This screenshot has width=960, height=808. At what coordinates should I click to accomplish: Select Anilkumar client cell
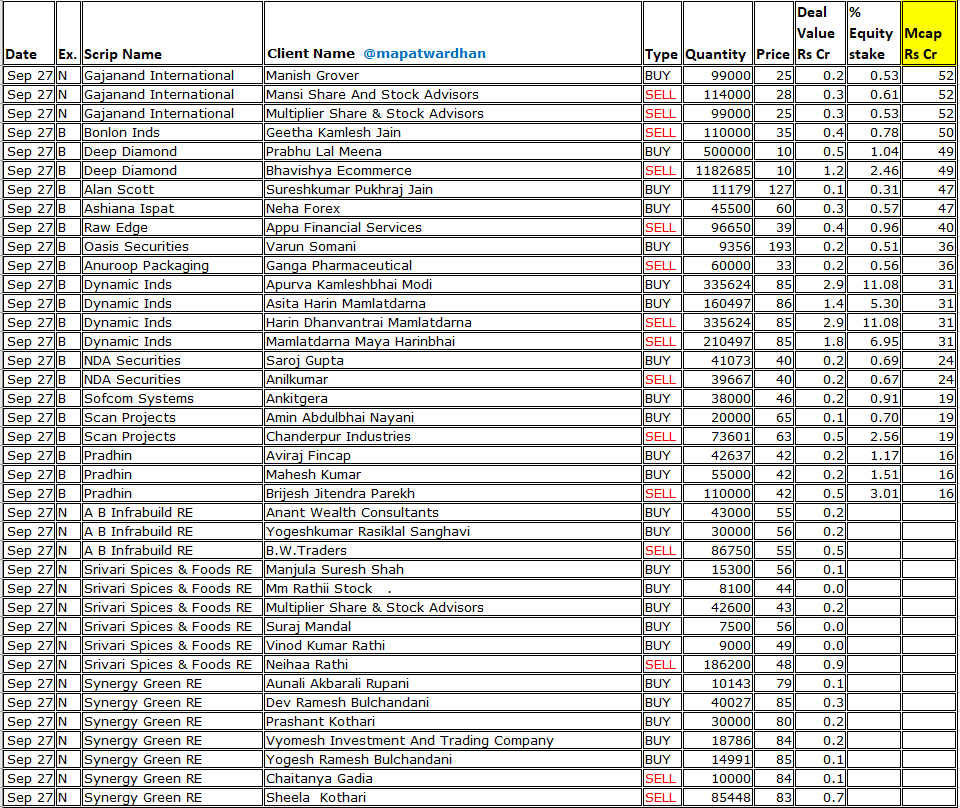pyautogui.click(x=452, y=379)
